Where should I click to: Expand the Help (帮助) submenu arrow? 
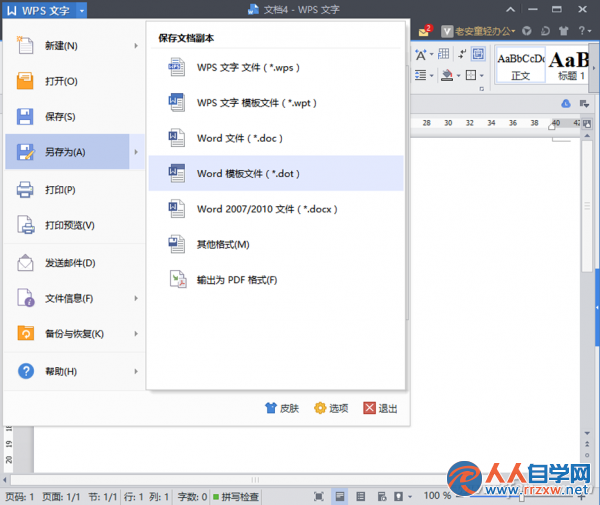[x=136, y=371]
